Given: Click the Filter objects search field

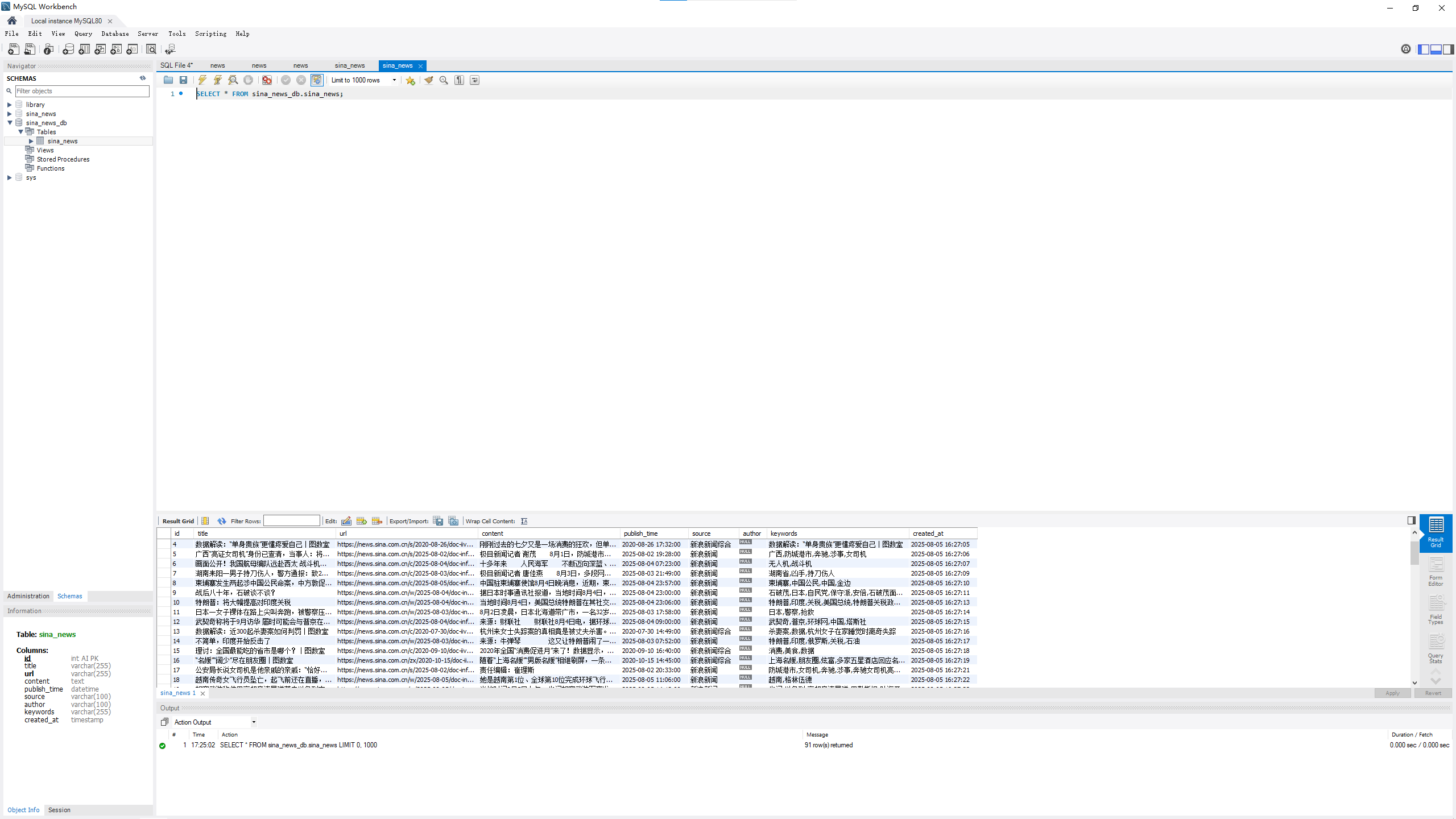Looking at the screenshot, I should click(x=82, y=91).
